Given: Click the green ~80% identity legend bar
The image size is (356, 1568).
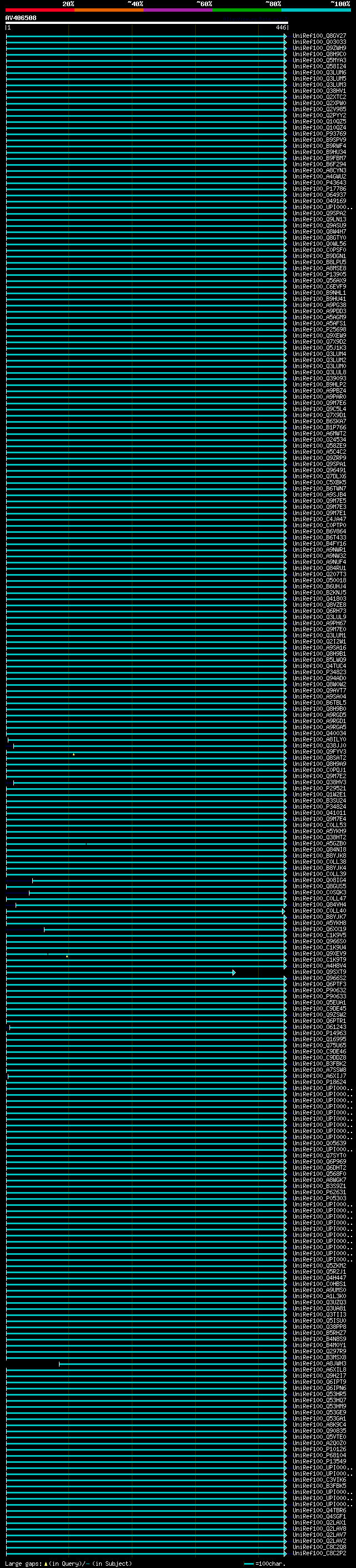Looking at the screenshot, I should point(247,10).
